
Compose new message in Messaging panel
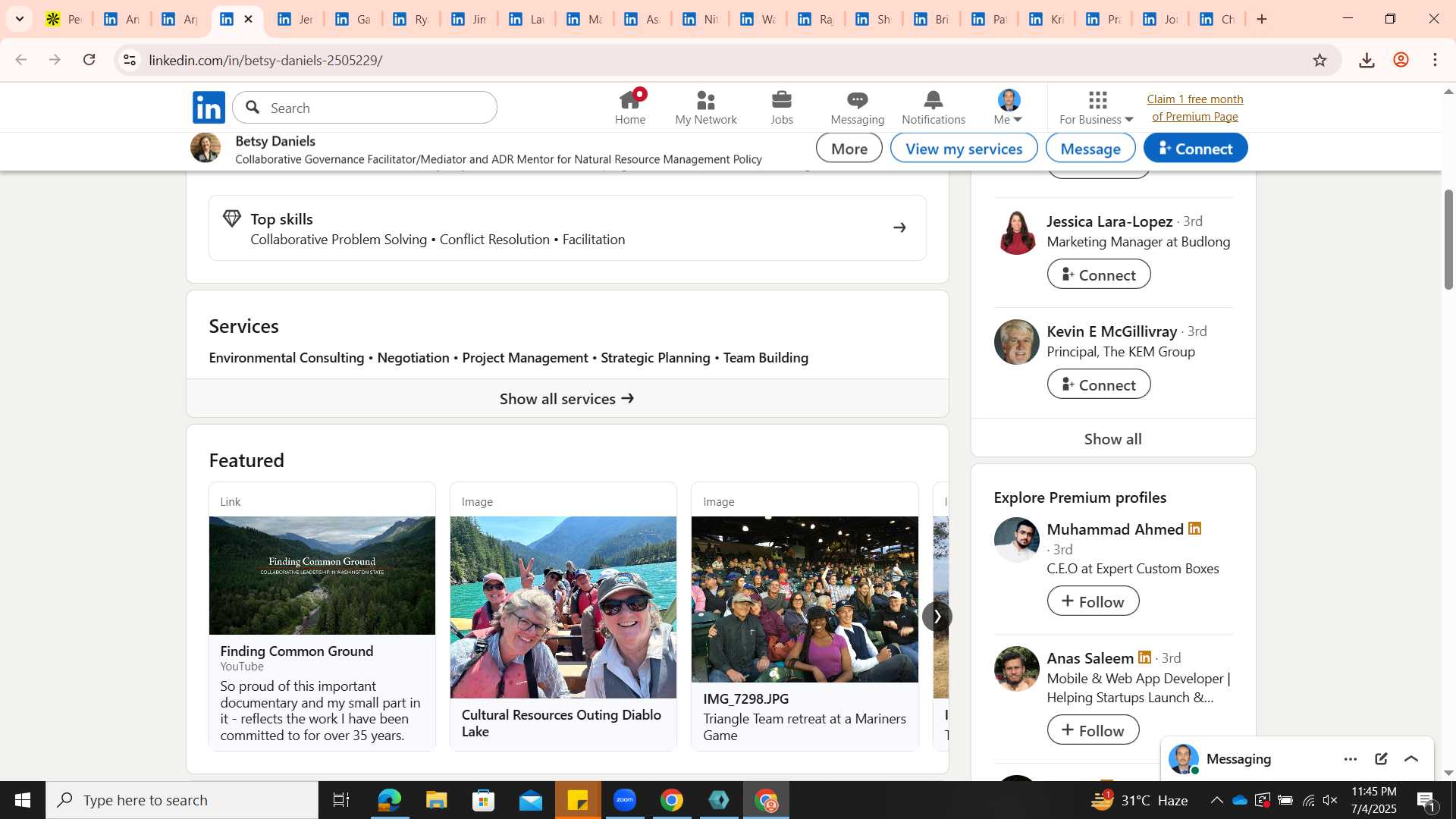click(1381, 759)
